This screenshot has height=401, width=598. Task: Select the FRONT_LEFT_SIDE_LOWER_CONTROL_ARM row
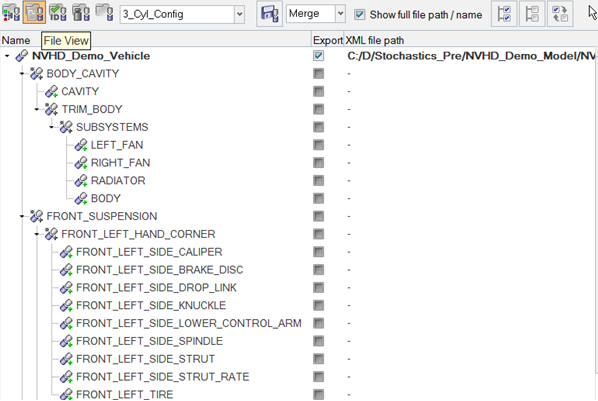pyautogui.click(x=189, y=323)
